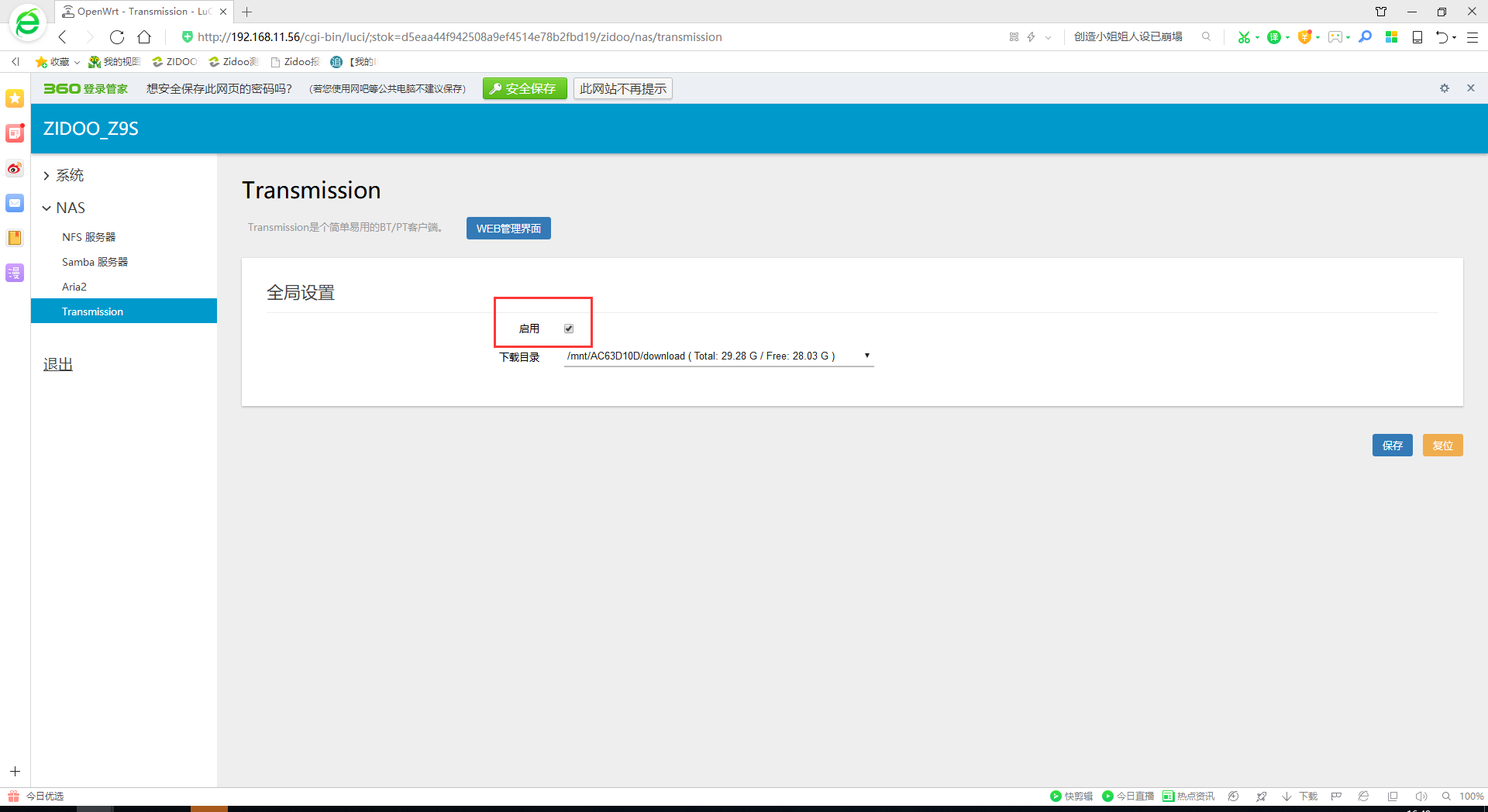Open Samba 服务器 menu item
Image resolution: width=1488 pixels, height=812 pixels.
pos(95,262)
